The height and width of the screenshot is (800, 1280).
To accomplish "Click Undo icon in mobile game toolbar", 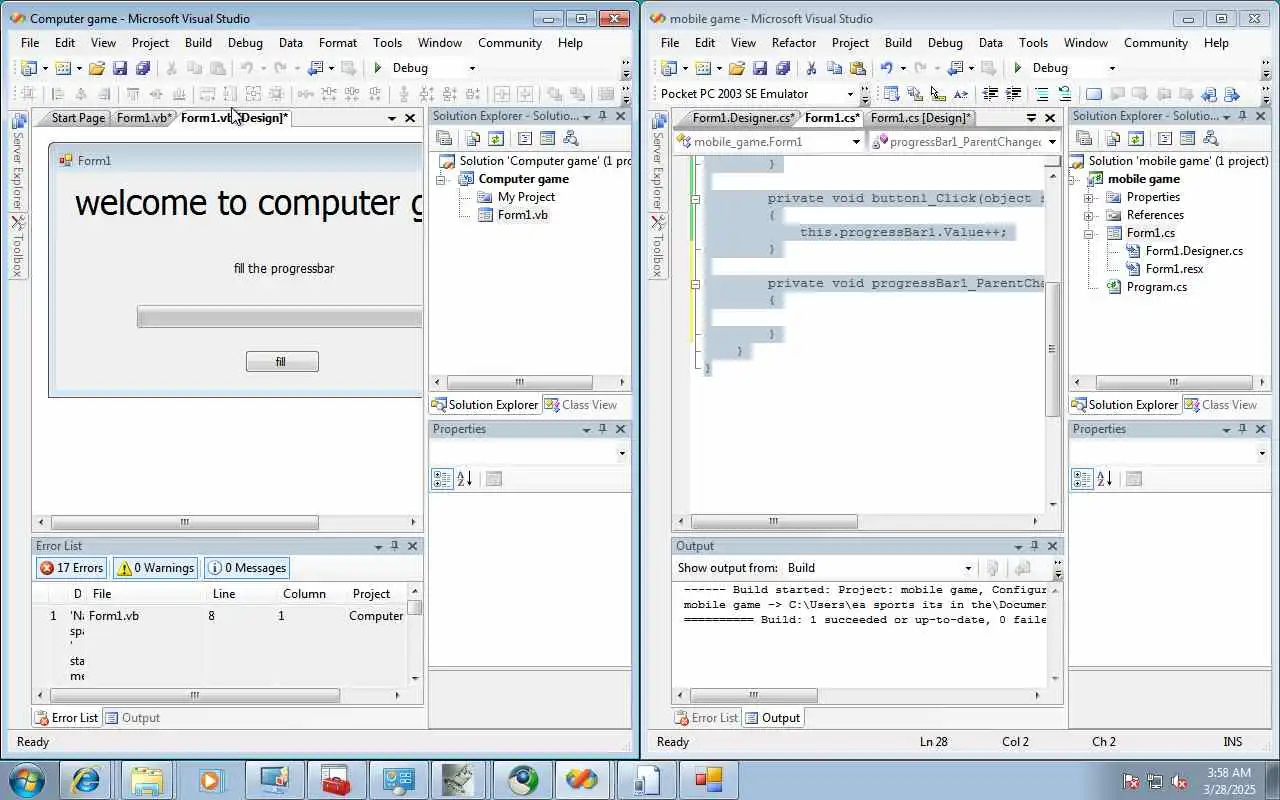I will (886, 68).
